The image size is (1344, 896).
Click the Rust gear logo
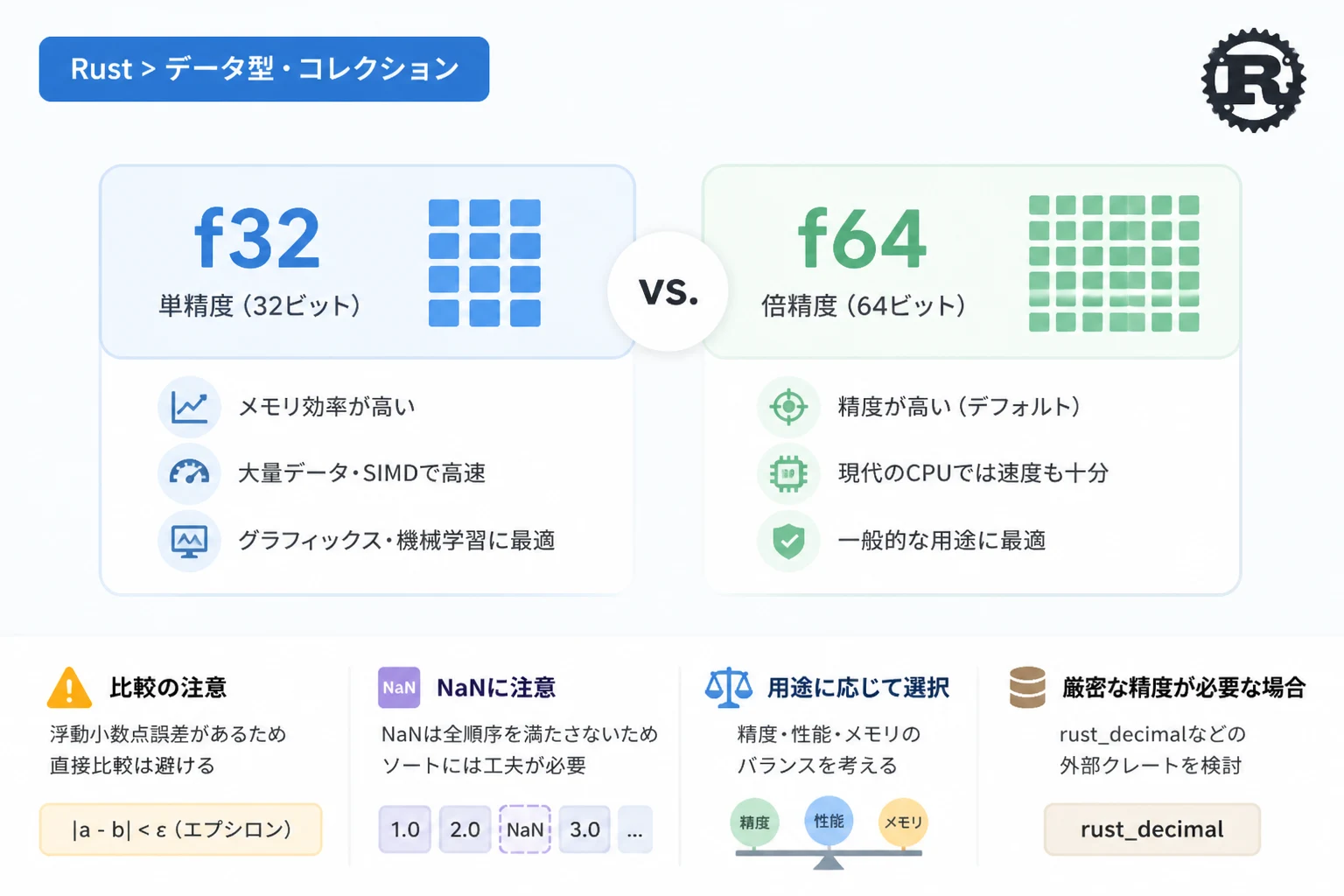[1253, 80]
